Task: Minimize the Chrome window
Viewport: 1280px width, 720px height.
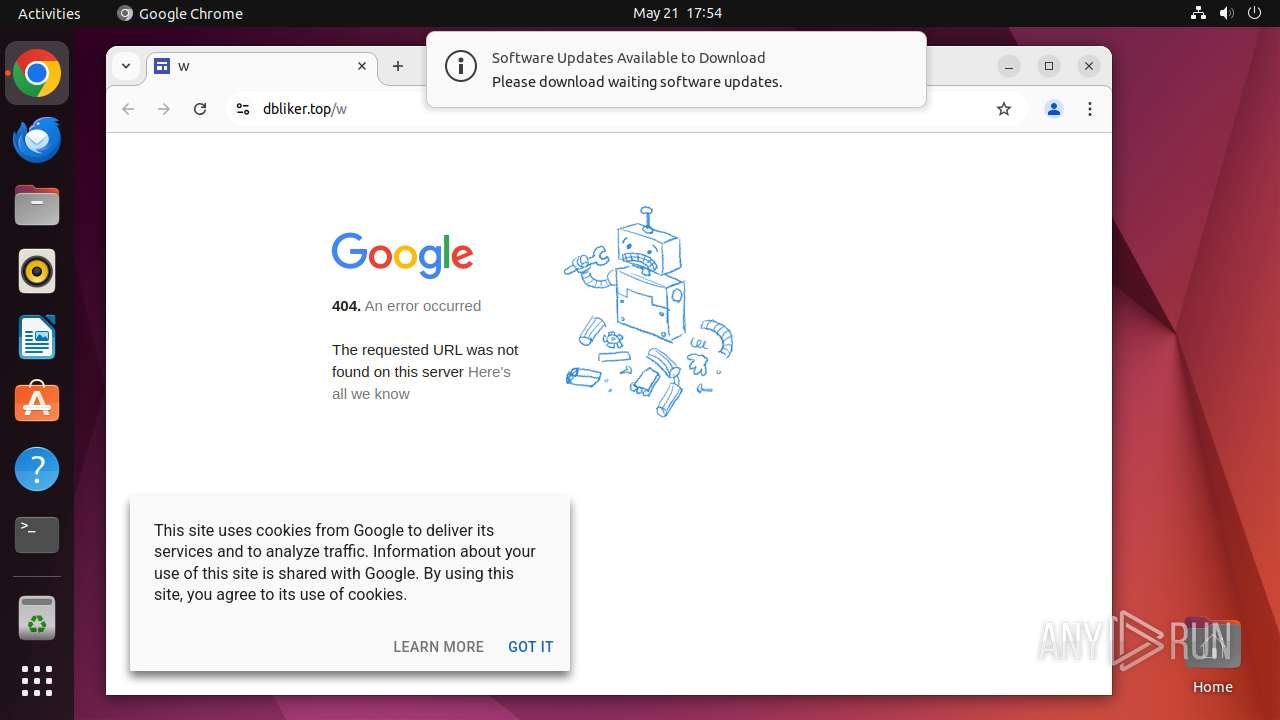Action: 1009,66
